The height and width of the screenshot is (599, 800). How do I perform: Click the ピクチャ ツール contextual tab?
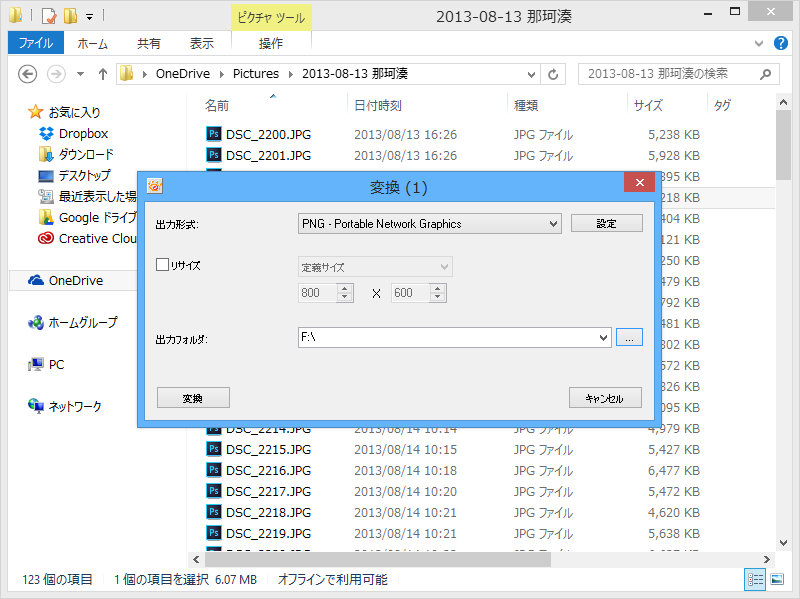coord(271,18)
